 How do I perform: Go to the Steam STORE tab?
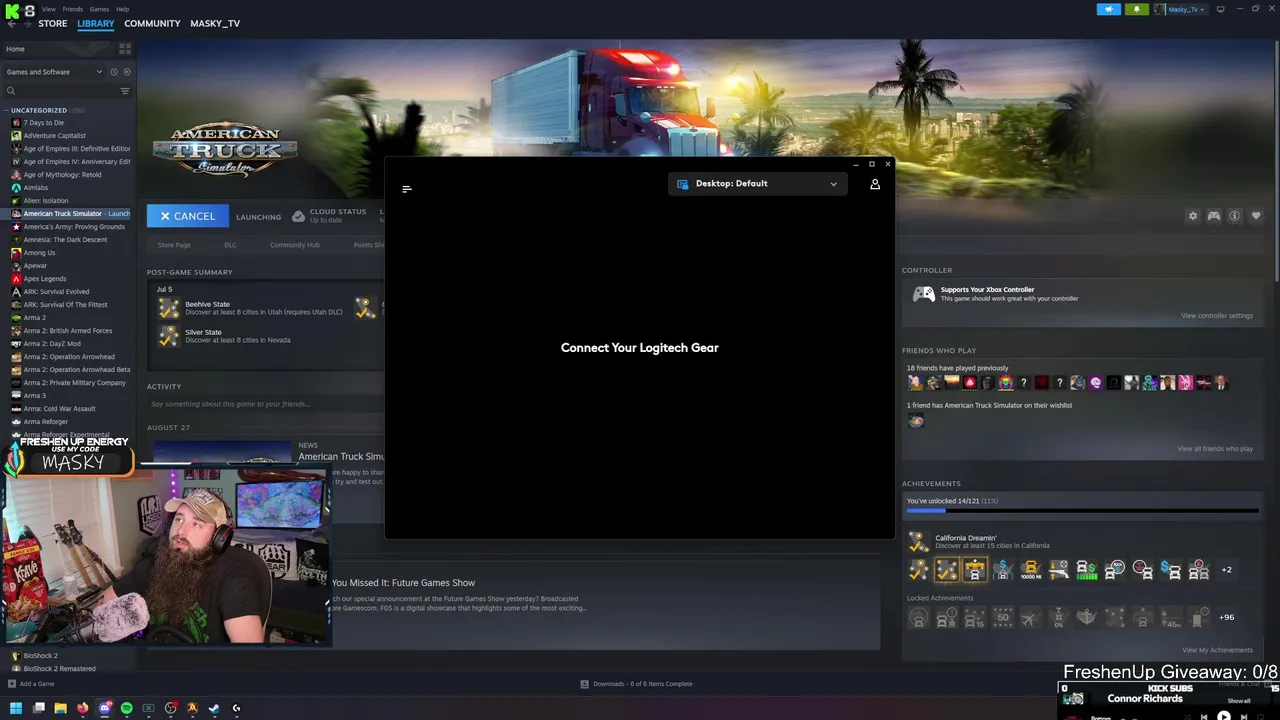coord(53,23)
